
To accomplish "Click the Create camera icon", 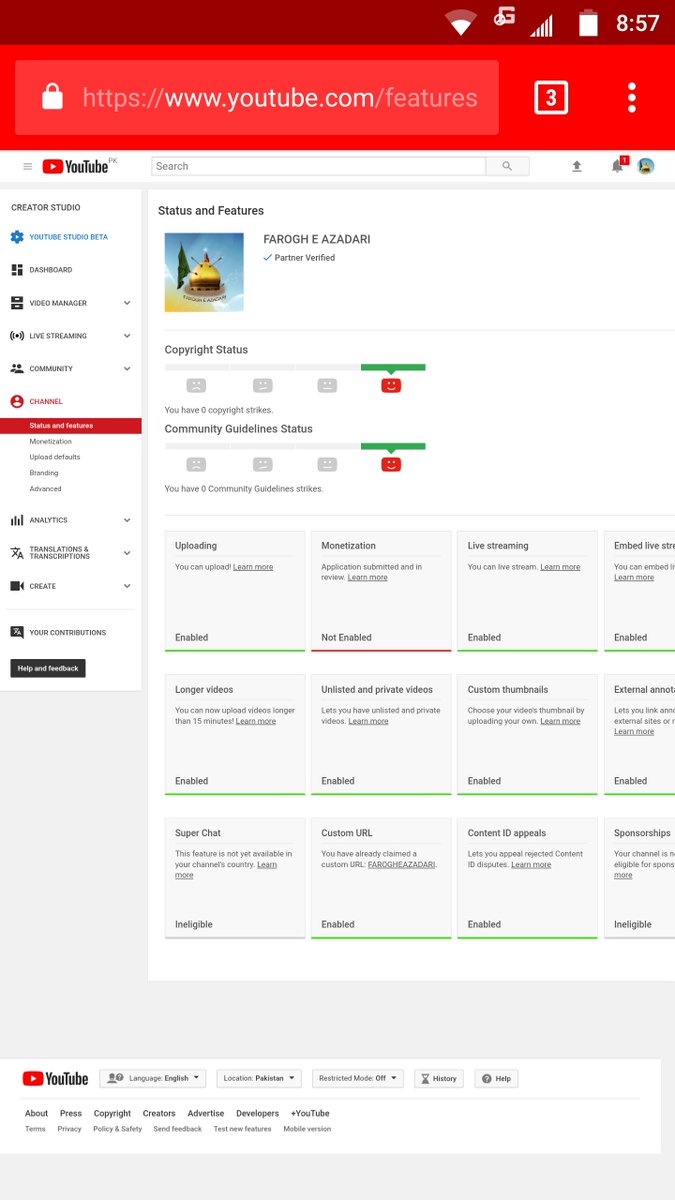I will click(x=17, y=586).
